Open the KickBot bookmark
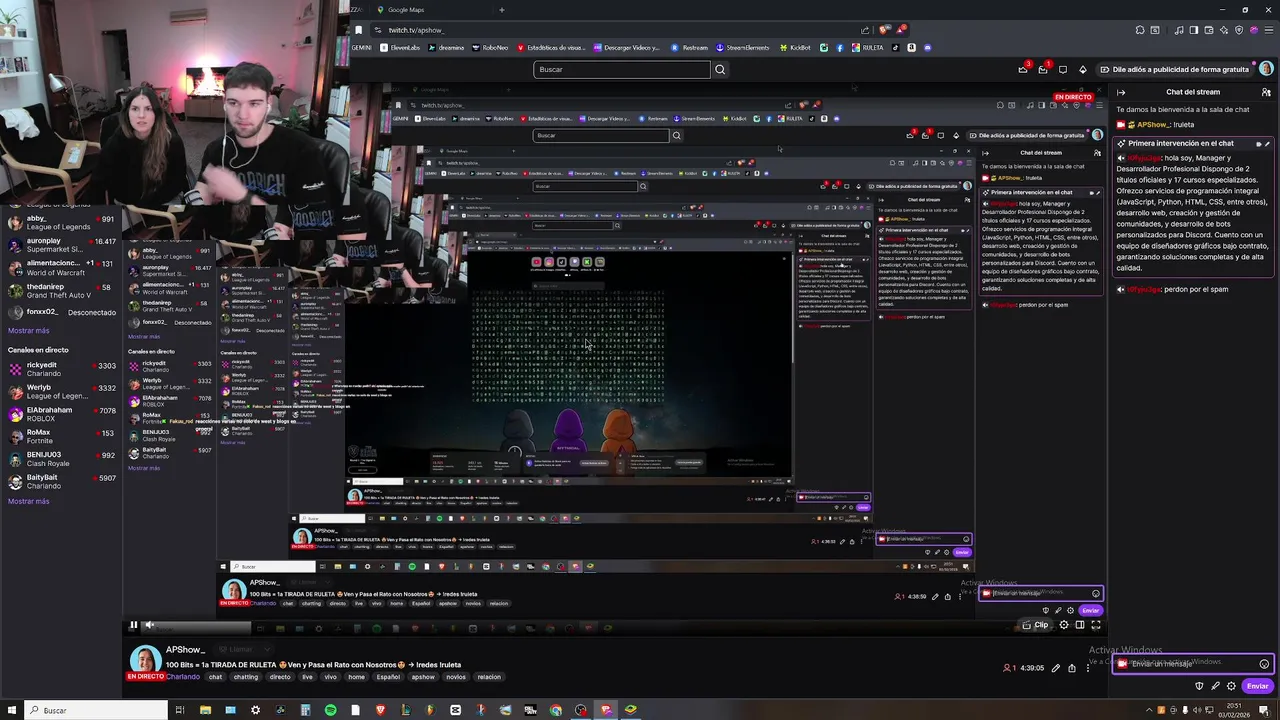 [795, 48]
